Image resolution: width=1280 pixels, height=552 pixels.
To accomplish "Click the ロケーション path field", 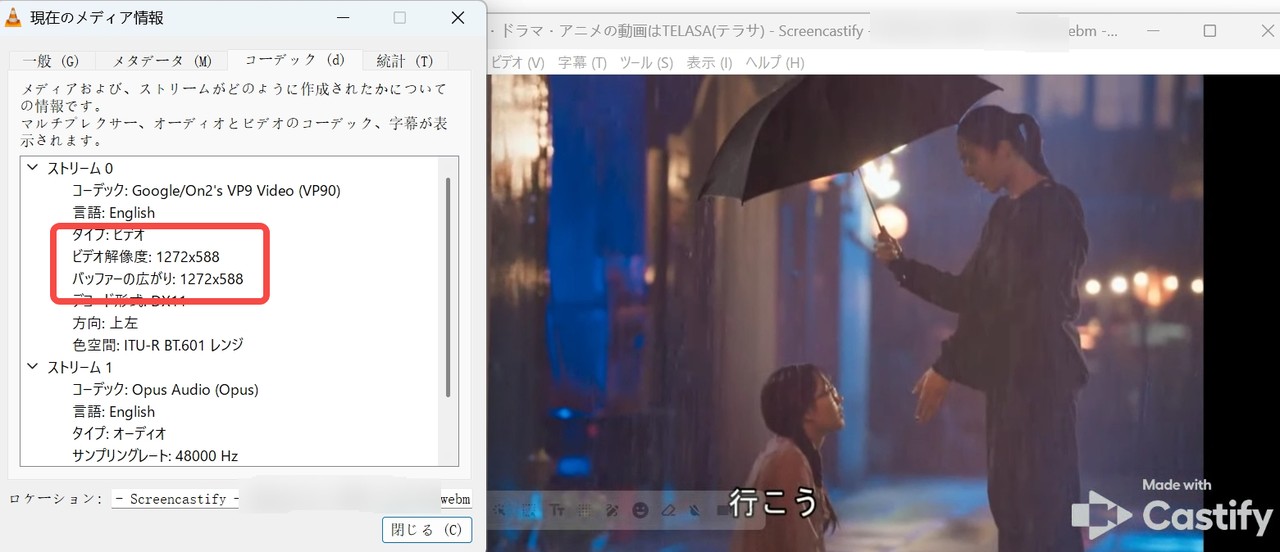I will (291, 499).
